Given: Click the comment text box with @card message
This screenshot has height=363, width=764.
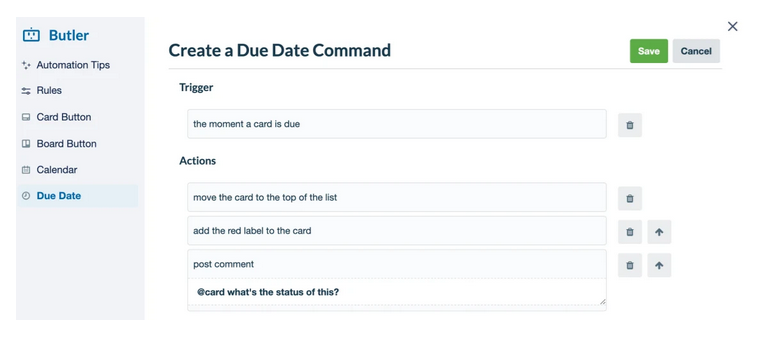Looking at the screenshot, I should [397, 292].
